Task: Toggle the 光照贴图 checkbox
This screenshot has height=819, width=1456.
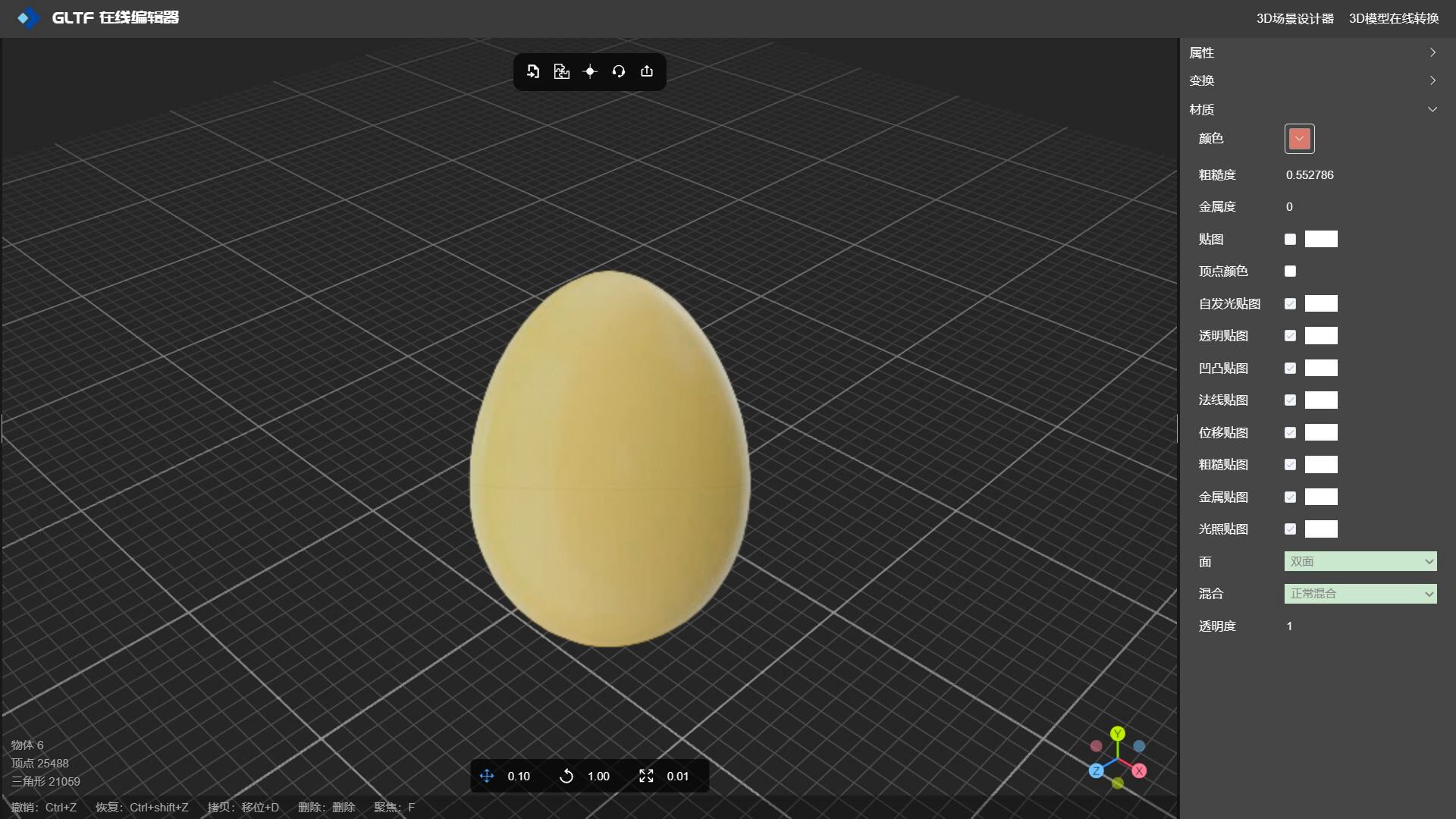Action: click(1290, 529)
